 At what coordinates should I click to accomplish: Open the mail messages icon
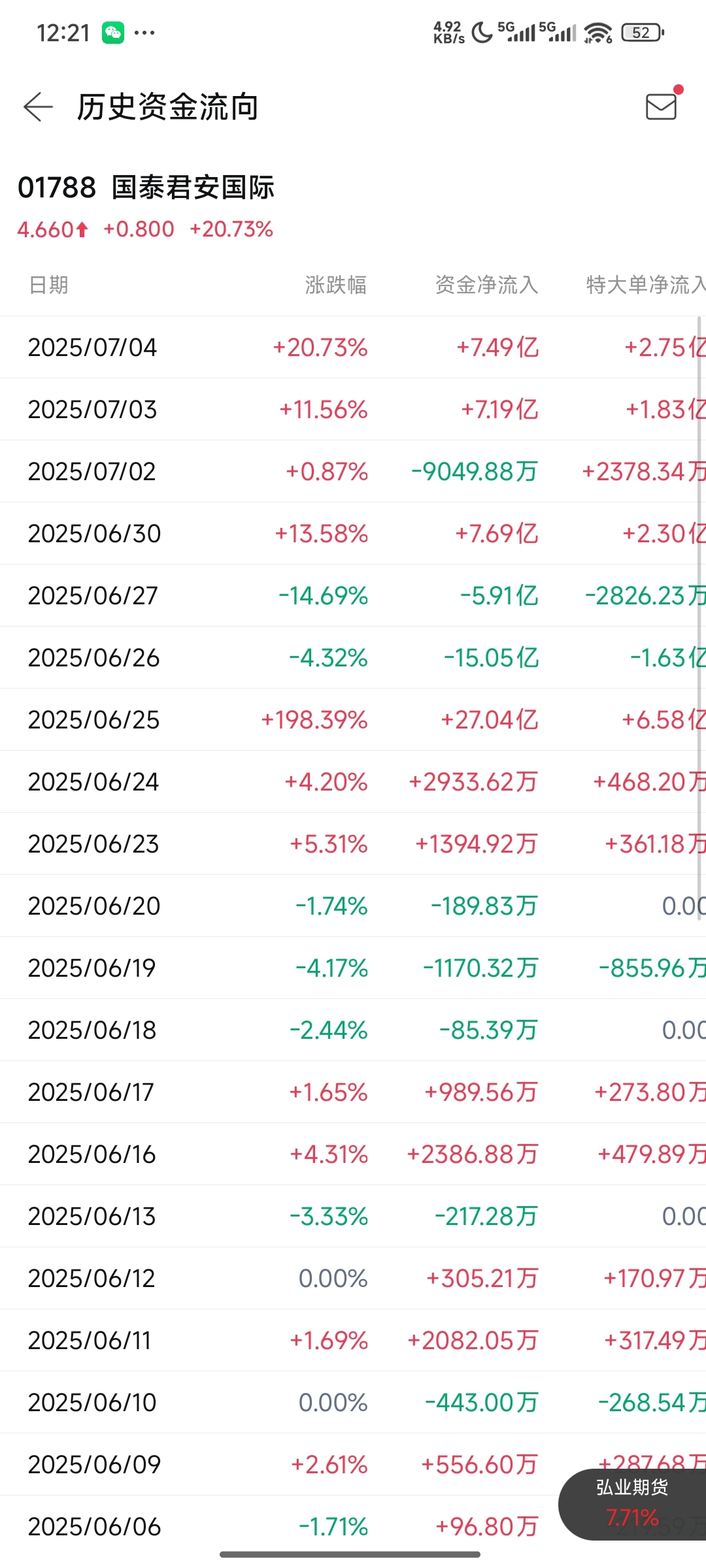[x=661, y=106]
